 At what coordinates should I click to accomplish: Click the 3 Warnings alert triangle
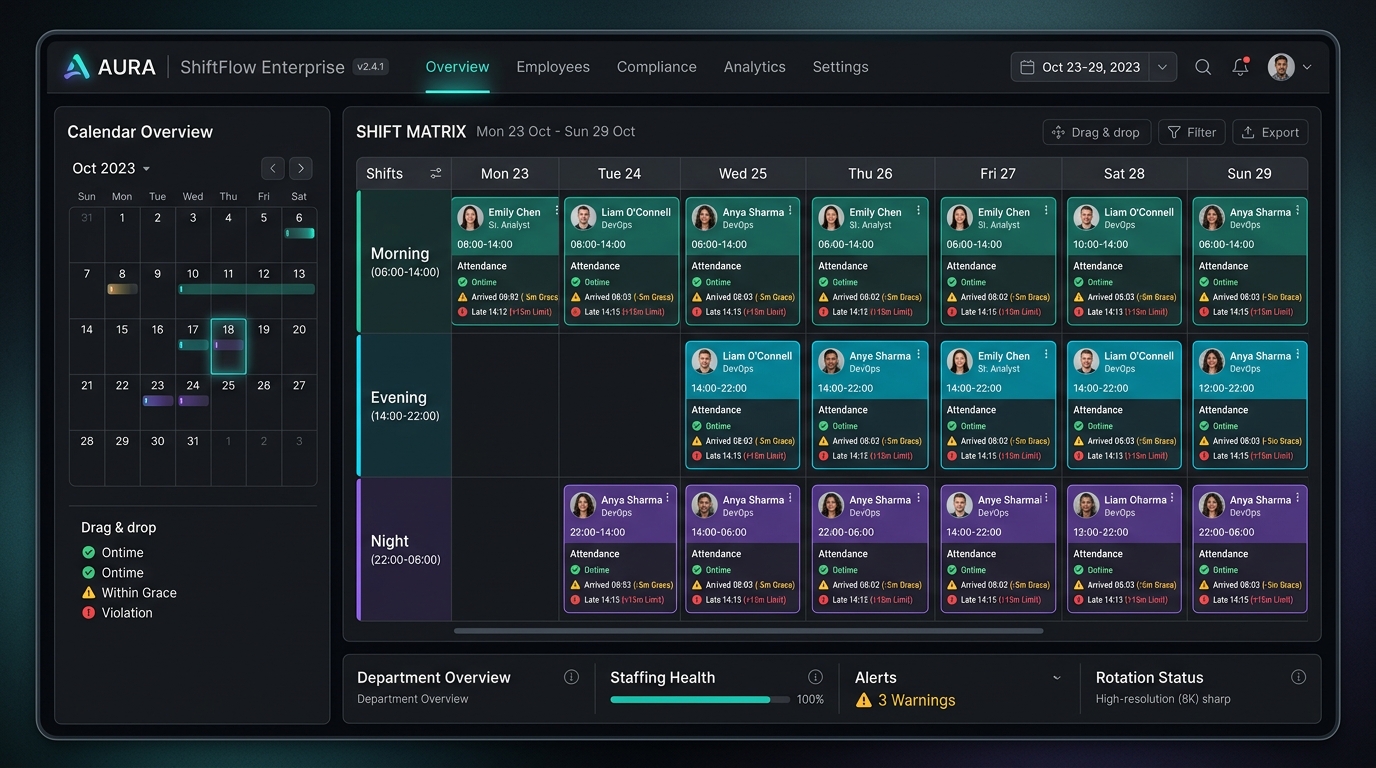(x=864, y=700)
